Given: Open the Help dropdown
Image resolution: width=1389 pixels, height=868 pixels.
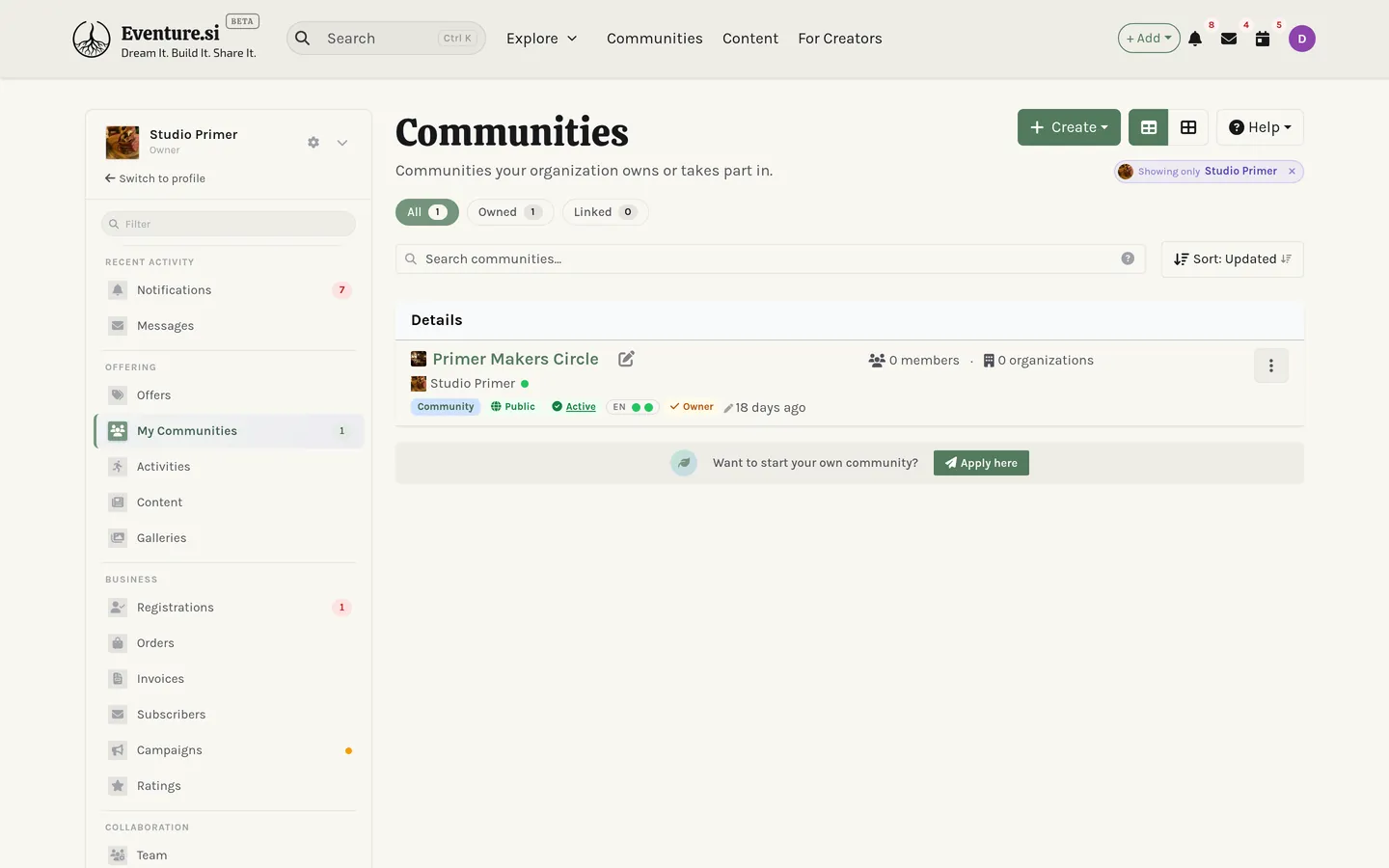Looking at the screenshot, I should (x=1260, y=127).
